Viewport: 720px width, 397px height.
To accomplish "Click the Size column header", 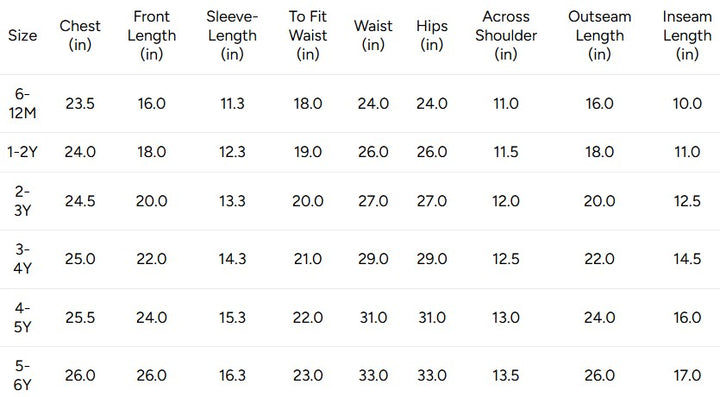I will (x=22, y=35).
